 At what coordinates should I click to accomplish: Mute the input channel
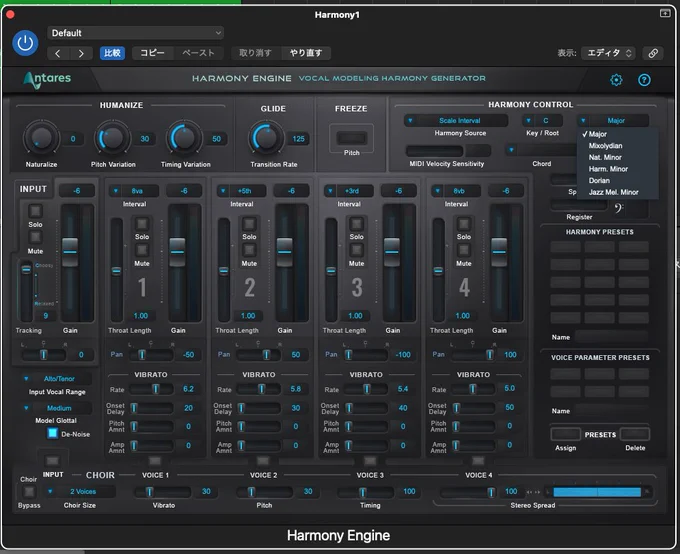[35, 237]
